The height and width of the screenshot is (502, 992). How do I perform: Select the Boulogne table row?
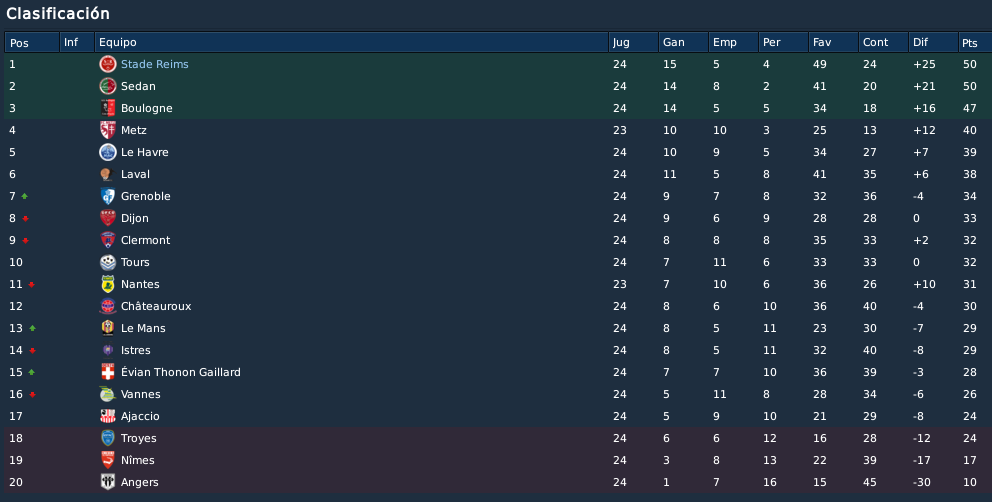click(x=498, y=108)
